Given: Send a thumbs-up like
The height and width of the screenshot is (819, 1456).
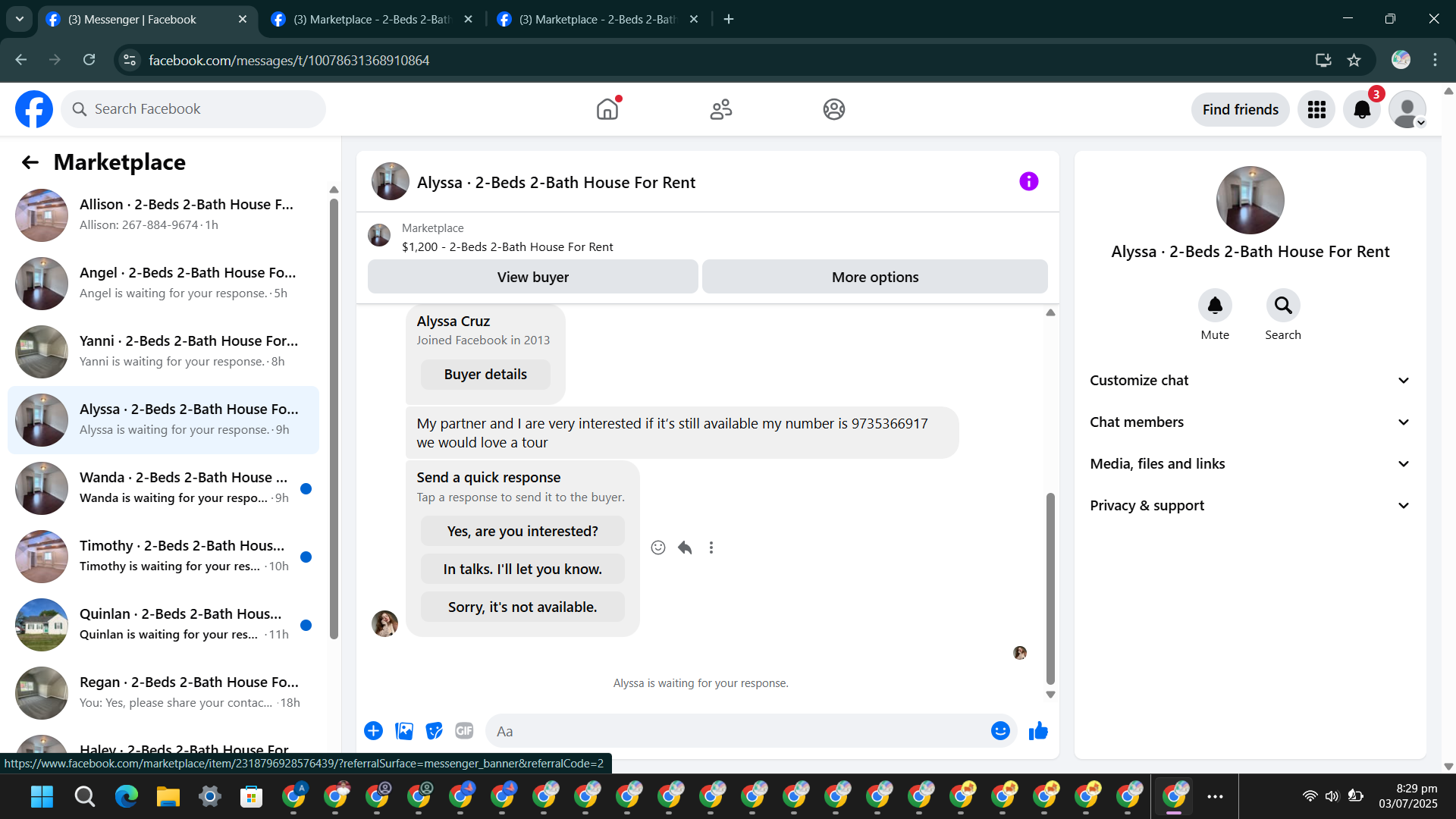Looking at the screenshot, I should (1038, 731).
